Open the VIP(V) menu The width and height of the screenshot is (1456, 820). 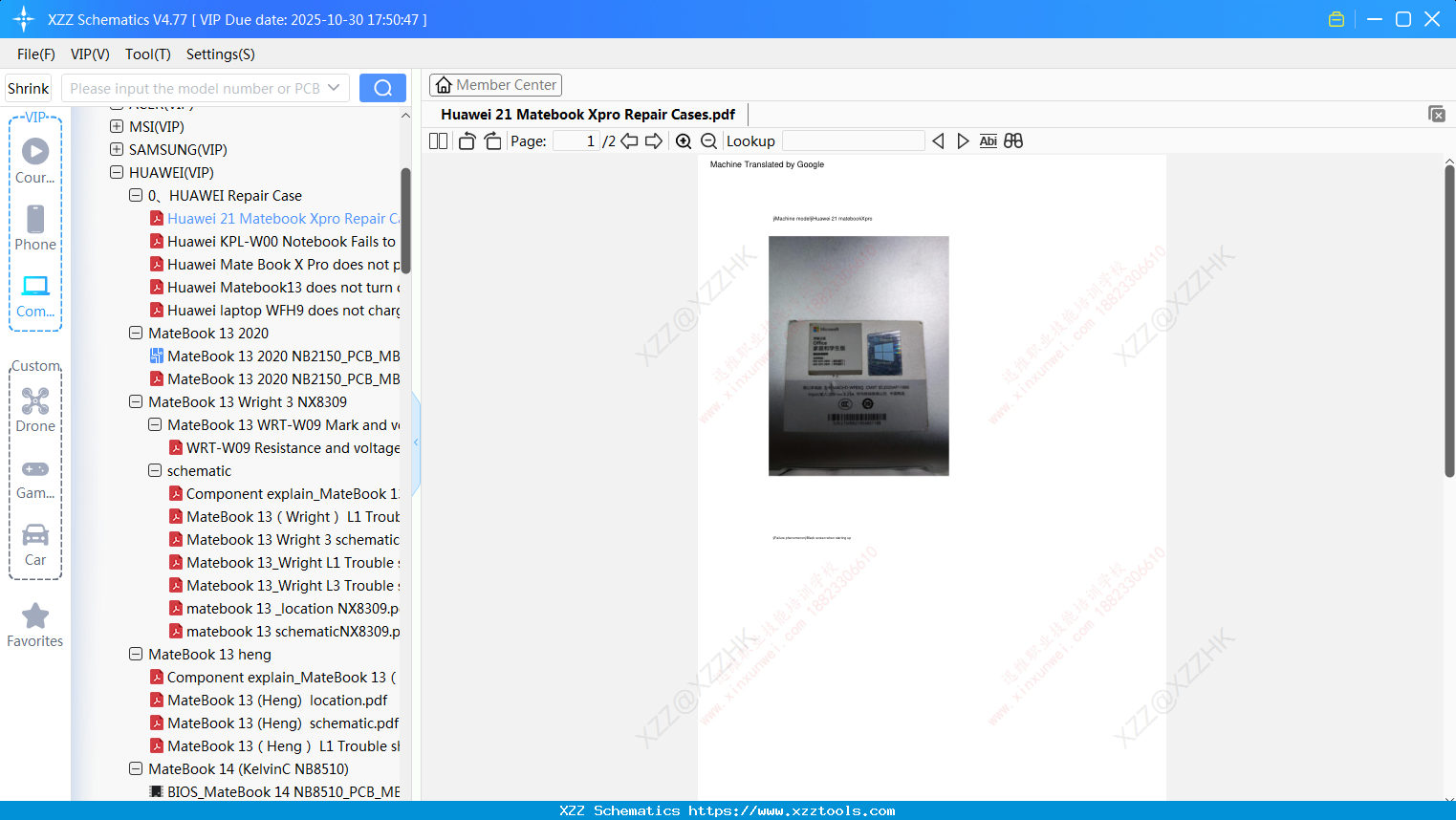[x=90, y=54]
